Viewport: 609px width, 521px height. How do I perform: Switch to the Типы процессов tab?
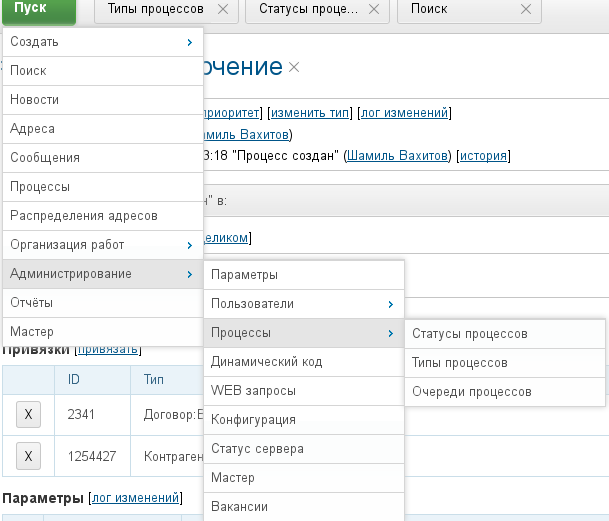pos(156,9)
